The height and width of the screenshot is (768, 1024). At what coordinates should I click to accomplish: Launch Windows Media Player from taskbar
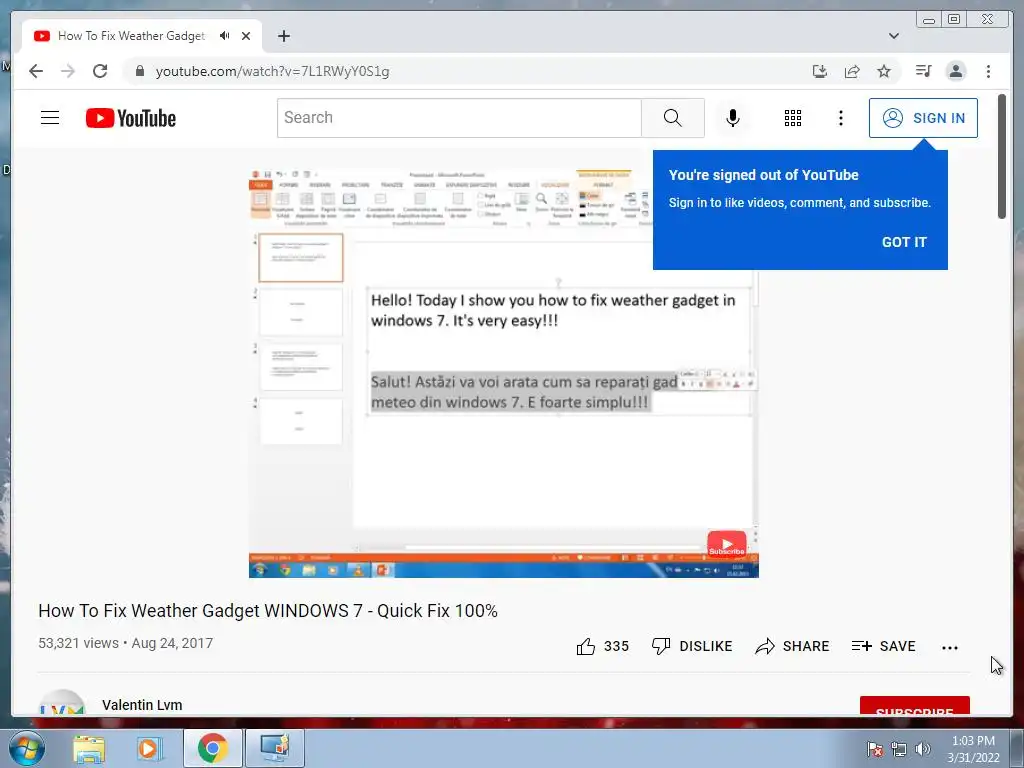click(x=148, y=748)
